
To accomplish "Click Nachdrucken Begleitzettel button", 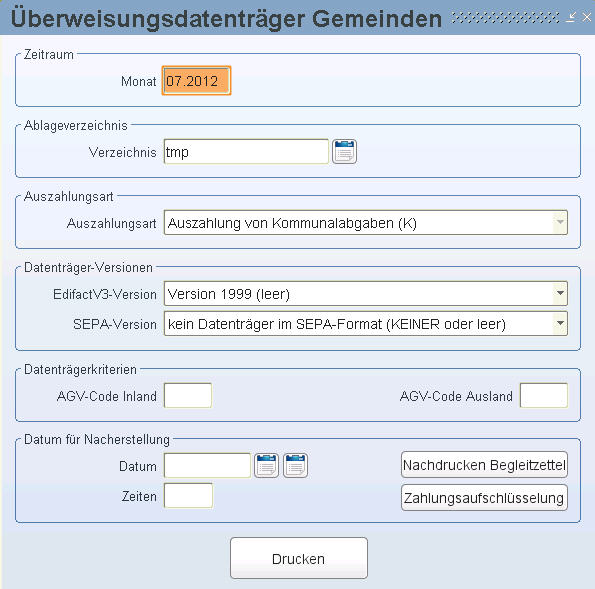I will 484,465.
